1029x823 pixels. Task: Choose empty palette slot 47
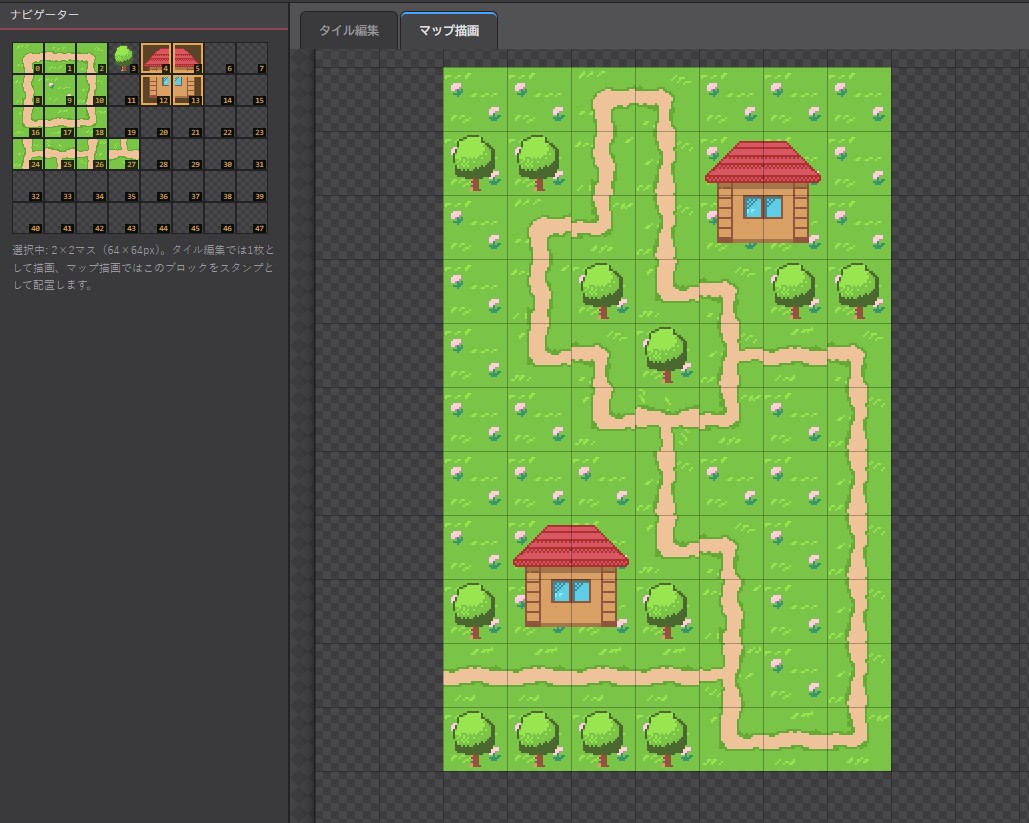click(252, 218)
